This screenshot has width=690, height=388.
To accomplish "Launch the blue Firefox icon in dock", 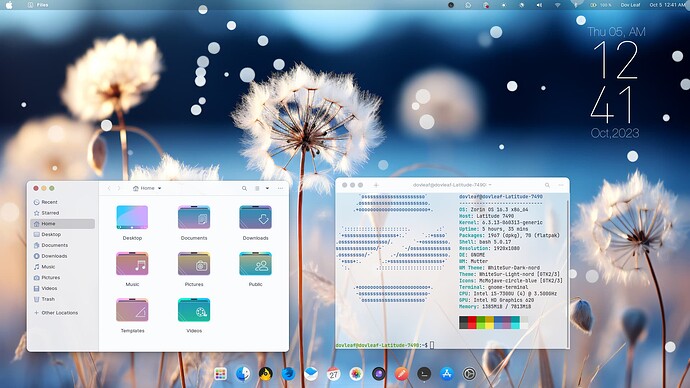I will [288, 374].
